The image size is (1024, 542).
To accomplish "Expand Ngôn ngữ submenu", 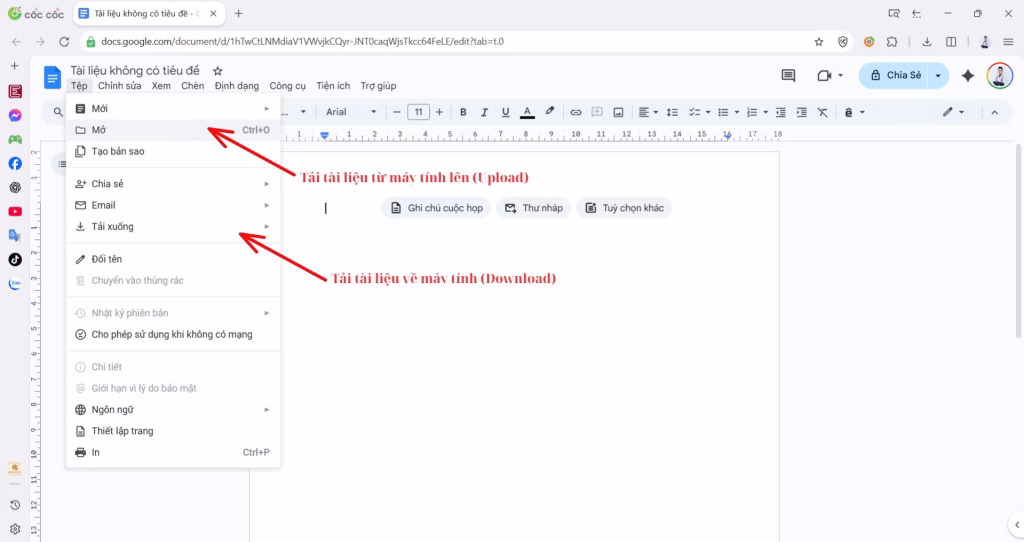I will tap(266, 409).
